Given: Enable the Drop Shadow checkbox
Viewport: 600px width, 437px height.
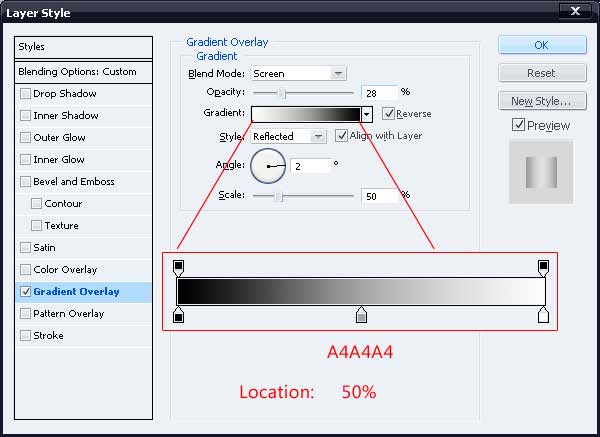Looking at the screenshot, I should [26, 94].
